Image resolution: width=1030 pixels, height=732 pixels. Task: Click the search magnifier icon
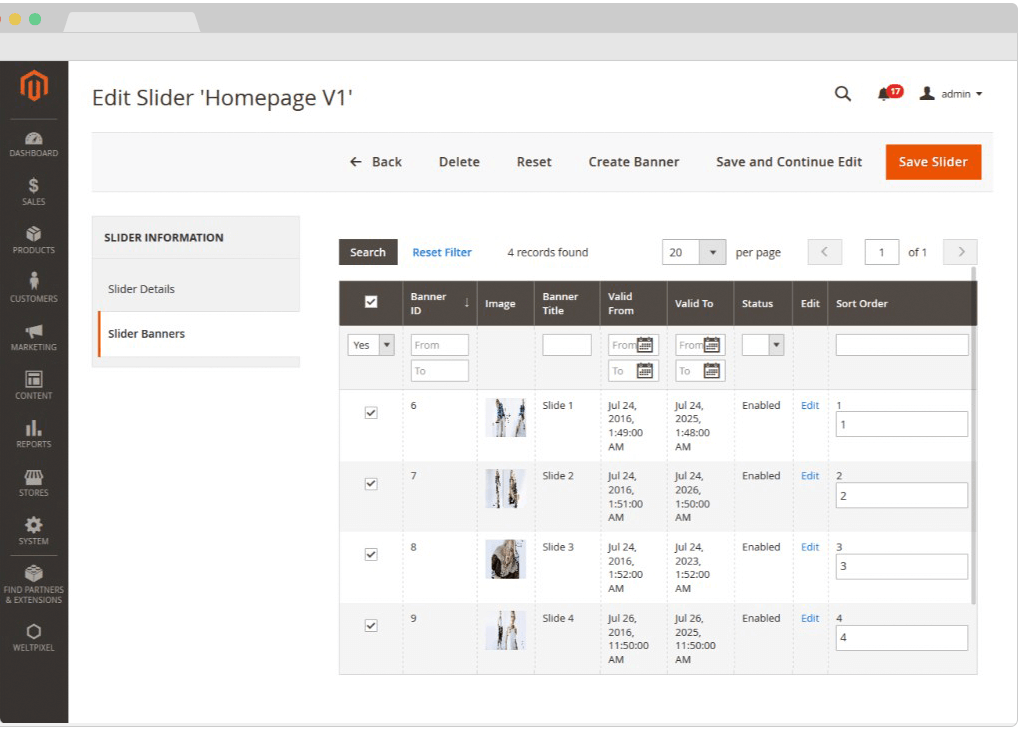tap(843, 94)
